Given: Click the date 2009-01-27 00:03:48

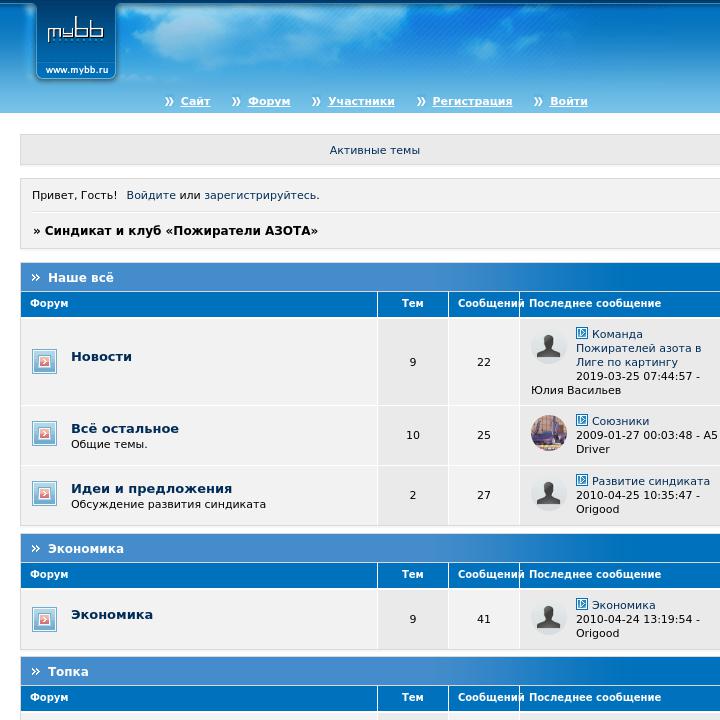Looking at the screenshot, I should [x=634, y=435].
